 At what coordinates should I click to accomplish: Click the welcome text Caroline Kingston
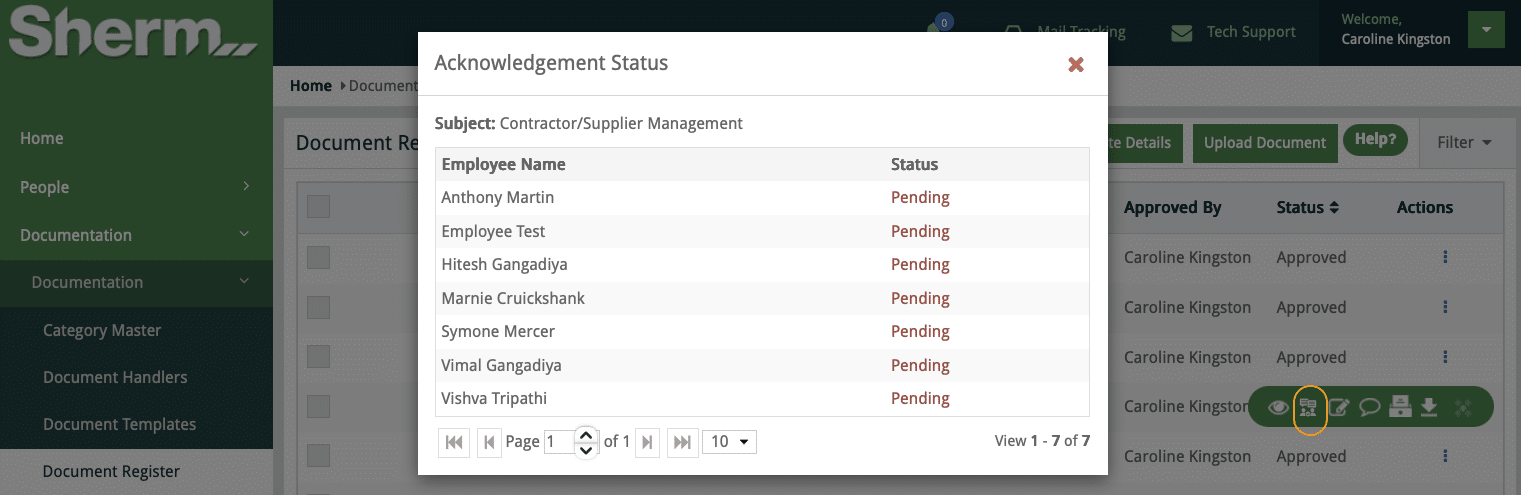(x=1396, y=39)
